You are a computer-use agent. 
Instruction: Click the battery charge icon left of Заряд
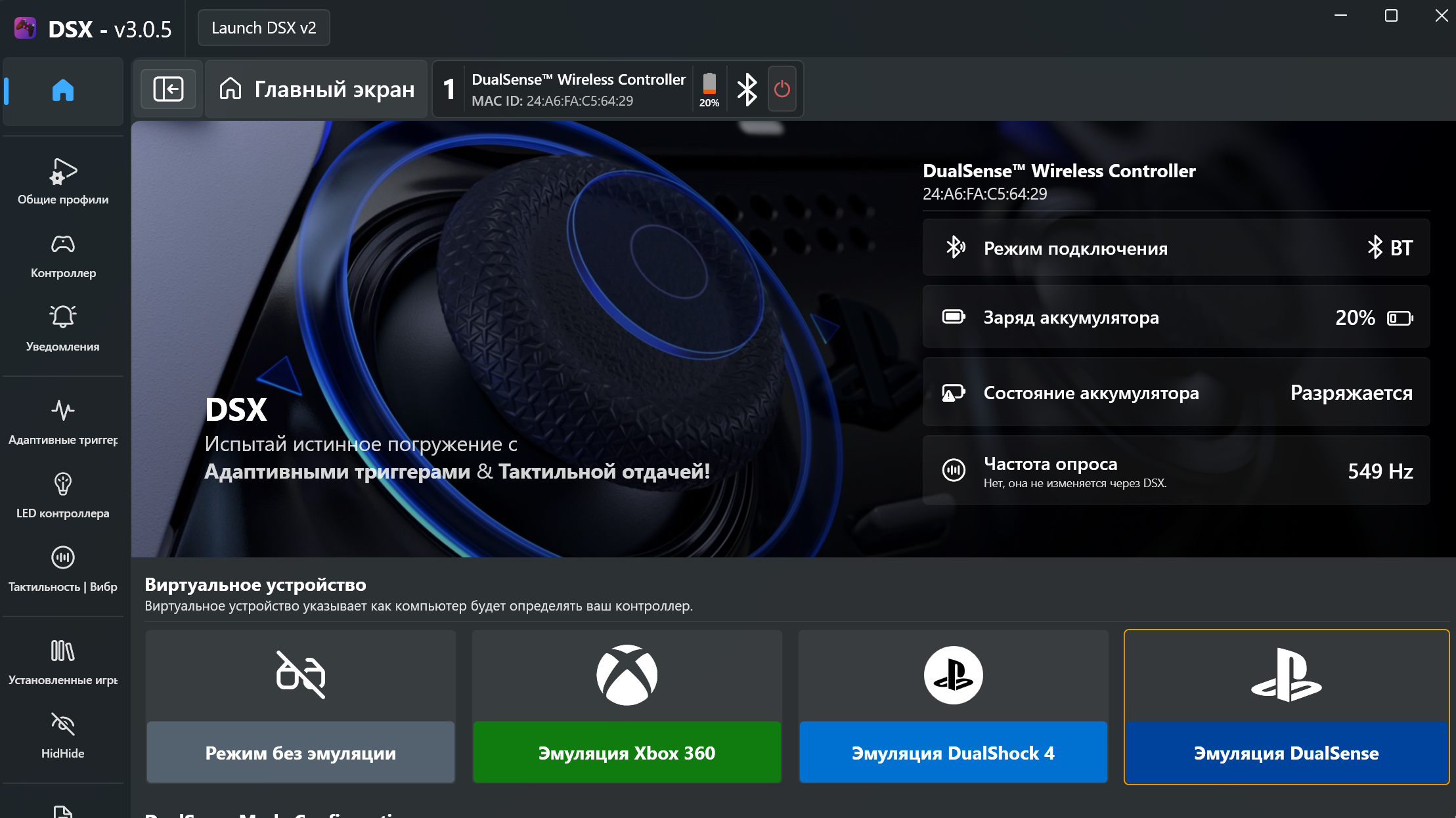954,317
